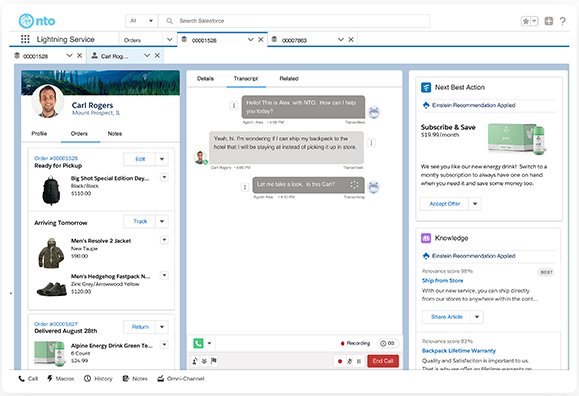The height and width of the screenshot is (396, 579).
Task: Open the All search scope dropdown
Action: pos(142,21)
